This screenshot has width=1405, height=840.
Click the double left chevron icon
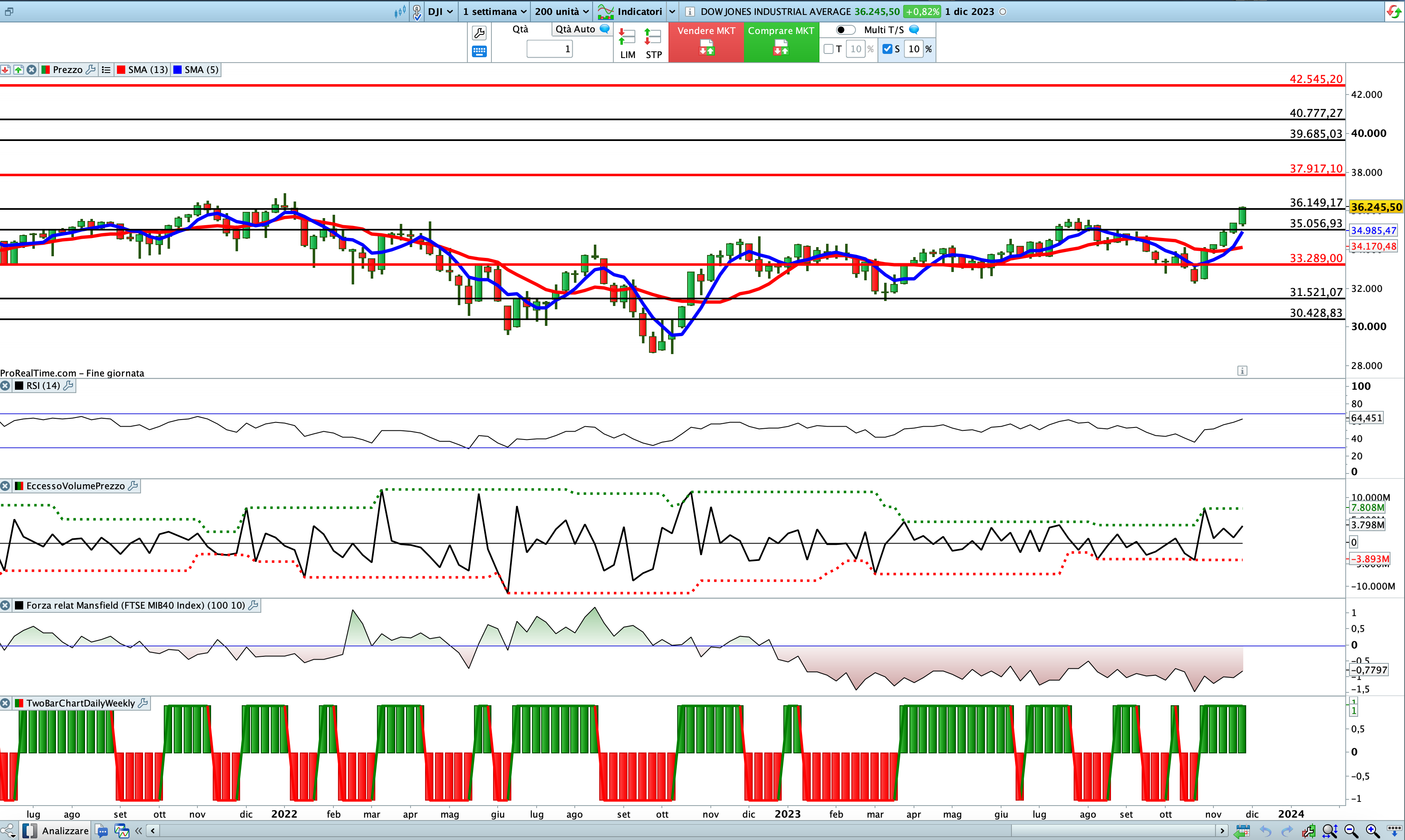[x=138, y=831]
